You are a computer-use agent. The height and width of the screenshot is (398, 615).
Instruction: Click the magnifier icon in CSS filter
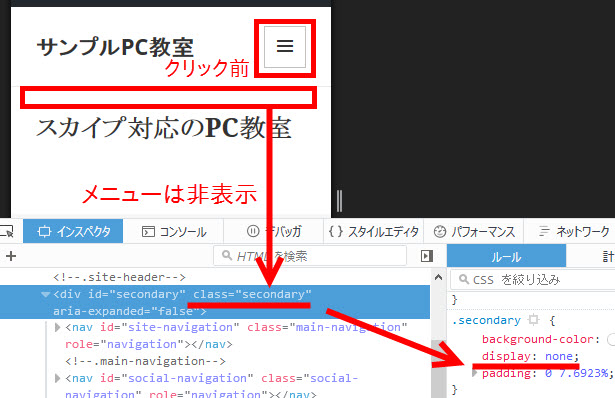pos(464,279)
